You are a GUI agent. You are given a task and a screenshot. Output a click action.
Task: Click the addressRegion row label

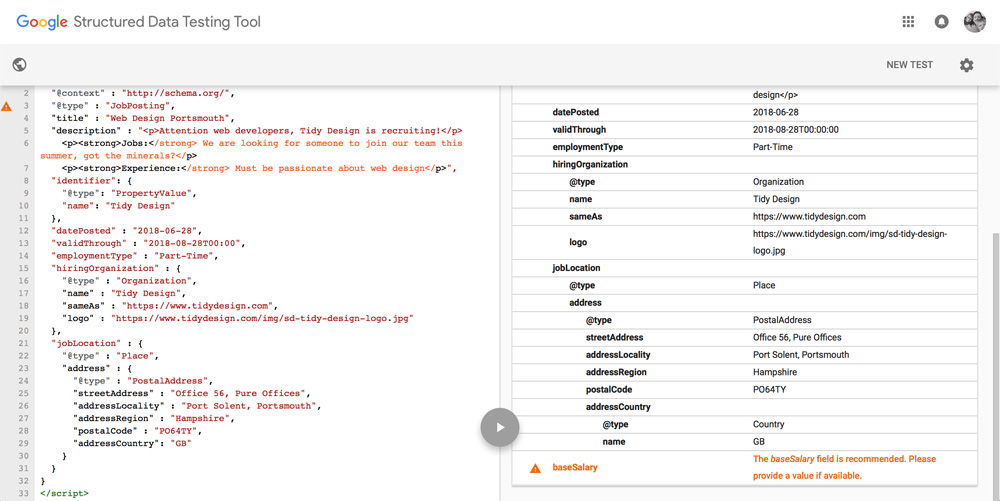click(616, 372)
